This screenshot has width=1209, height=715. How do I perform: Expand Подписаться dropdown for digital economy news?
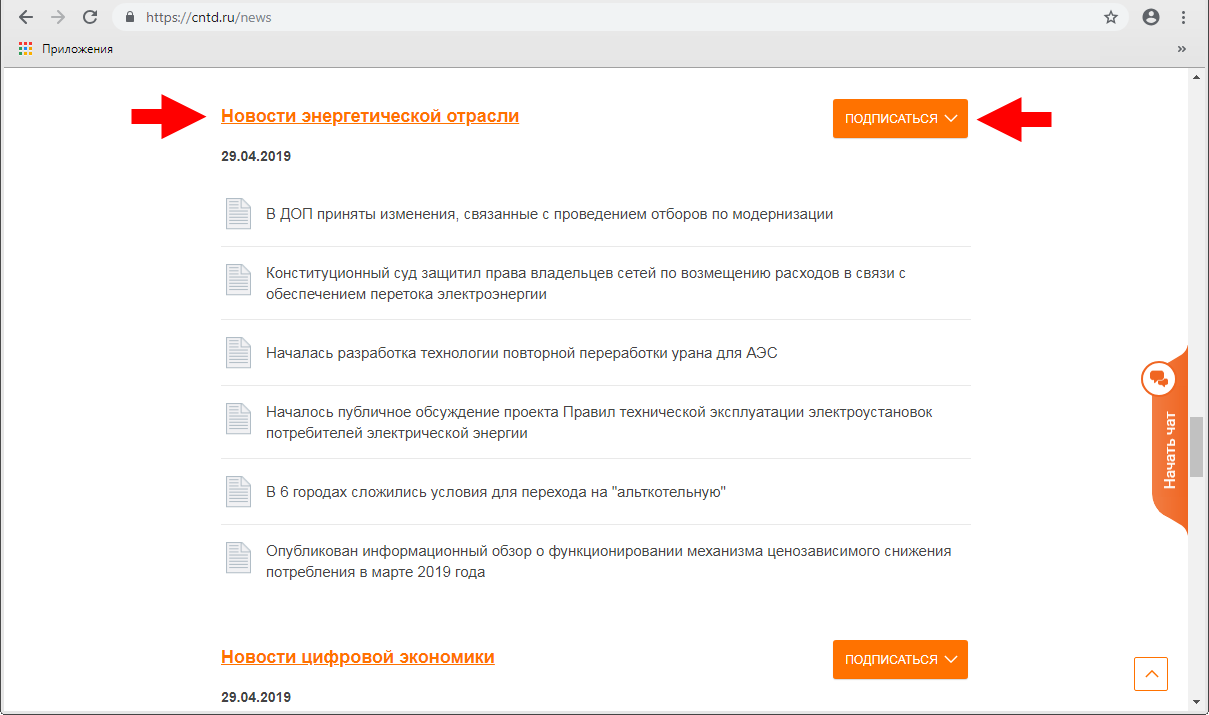tap(900, 660)
